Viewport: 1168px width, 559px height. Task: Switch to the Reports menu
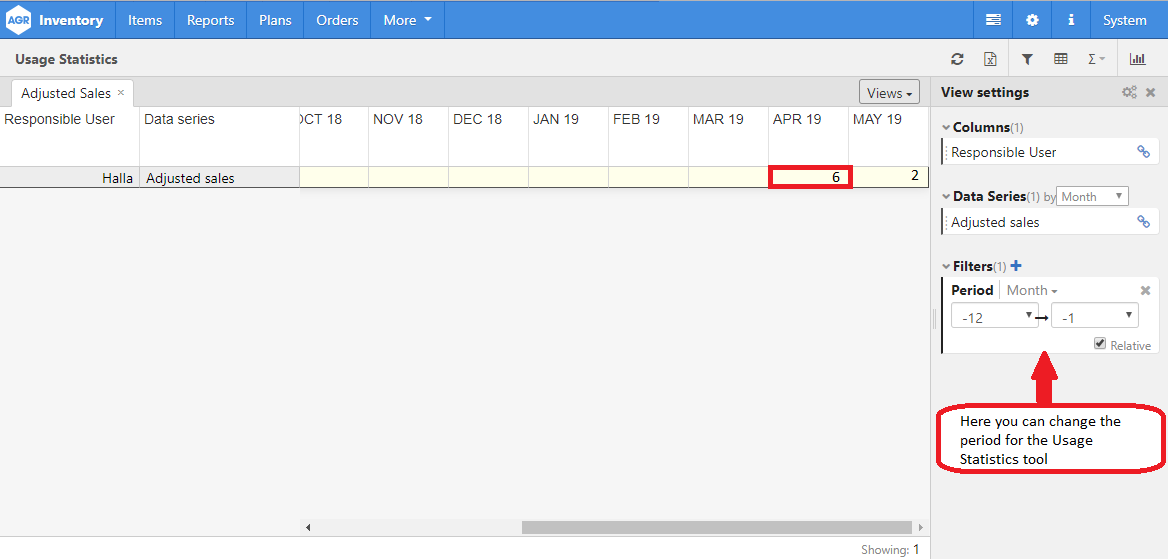[x=210, y=20]
